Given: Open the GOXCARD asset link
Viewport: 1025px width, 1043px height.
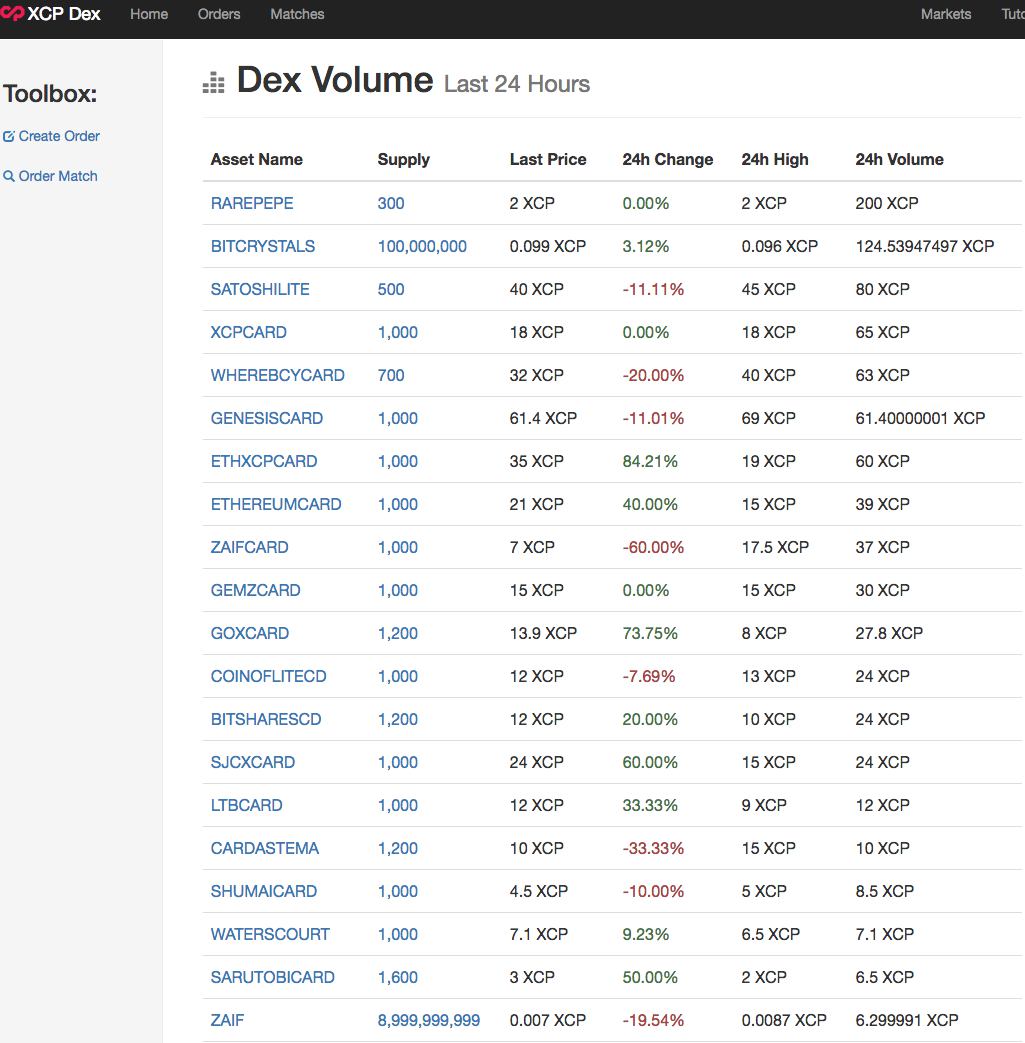Looking at the screenshot, I should tap(250, 633).
